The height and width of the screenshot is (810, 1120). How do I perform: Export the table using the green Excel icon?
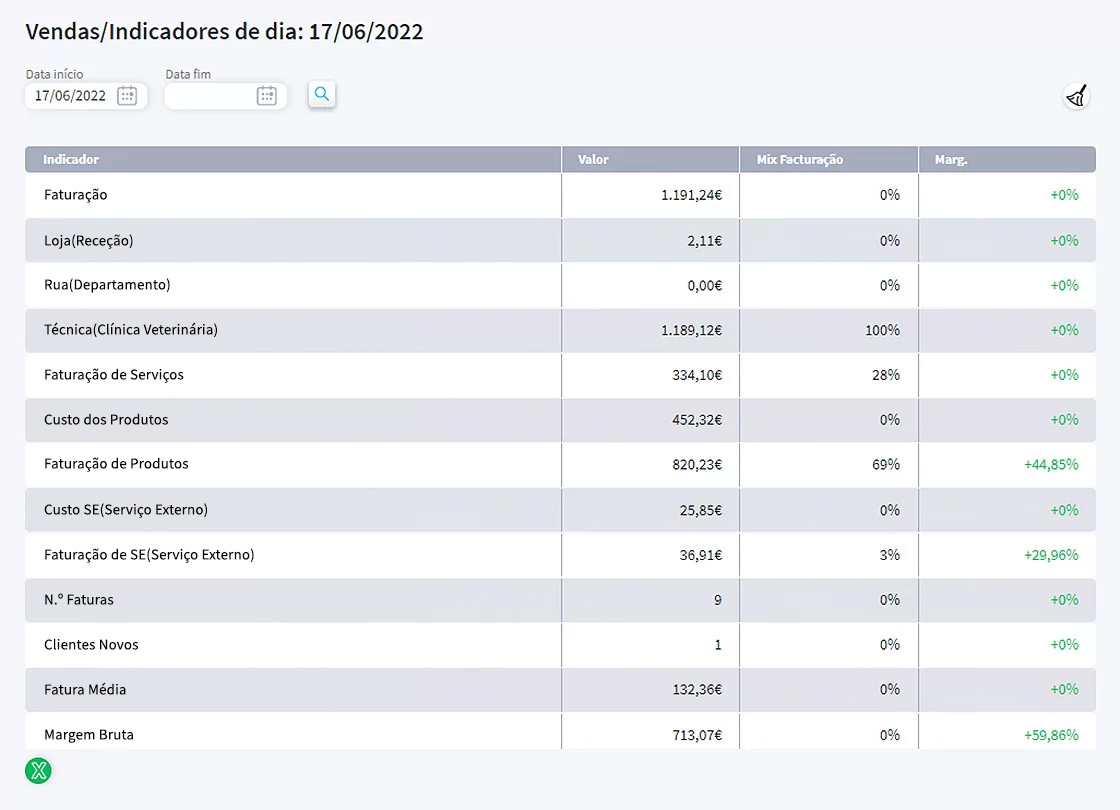coord(38,771)
